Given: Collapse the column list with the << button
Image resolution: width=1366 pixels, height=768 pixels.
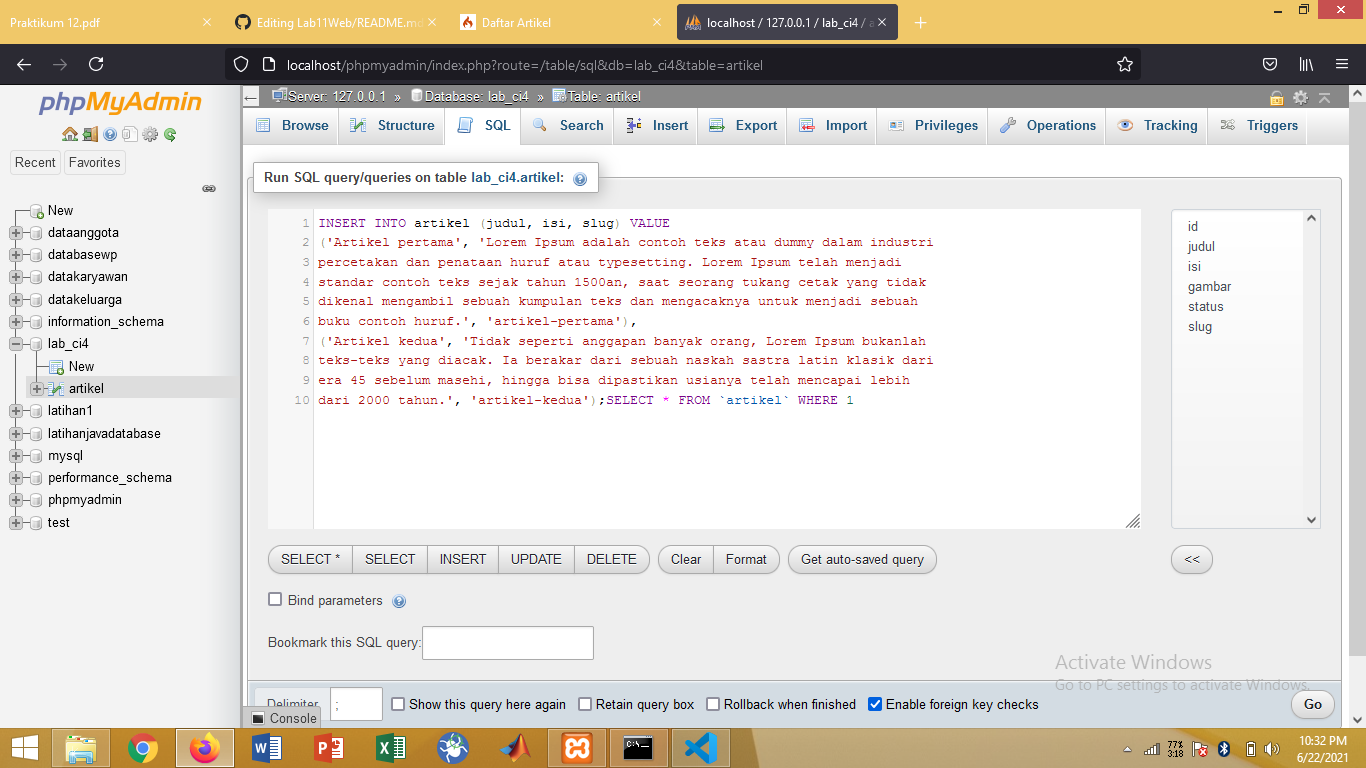Looking at the screenshot, I should (1191, 559).
